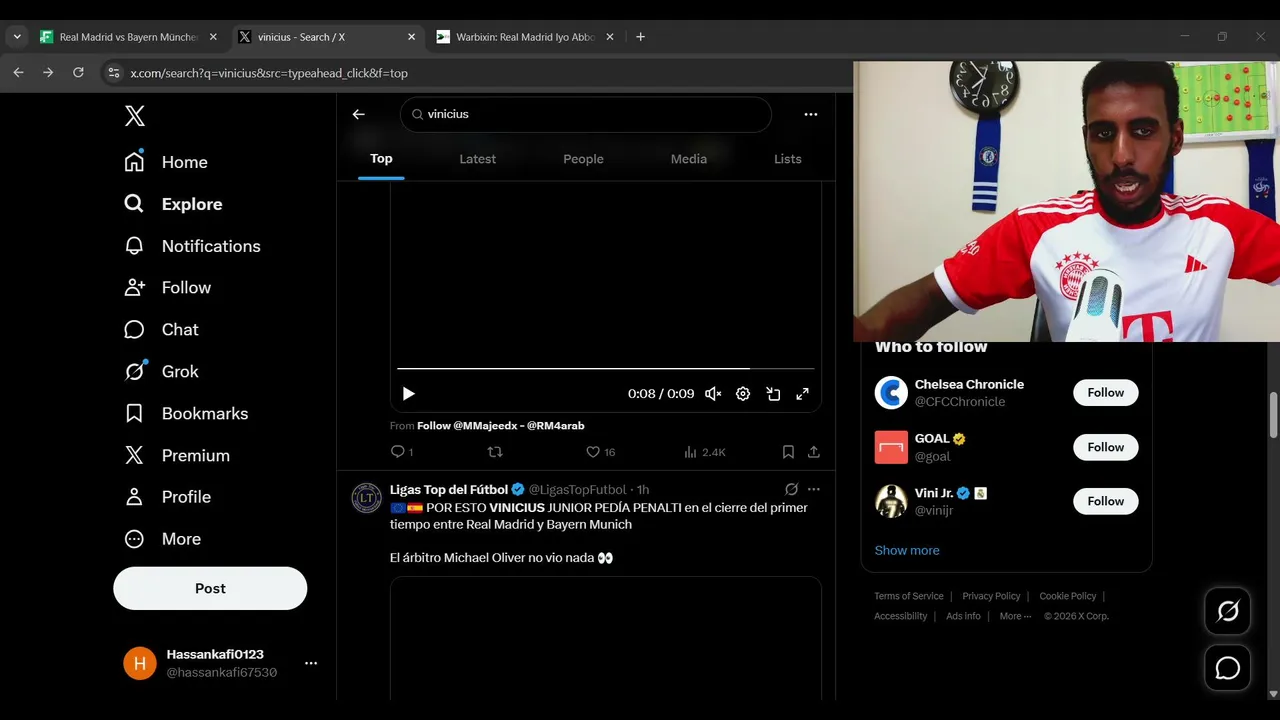Screen dimensions: 1280x720
Task: Open Accessibility footer link
Action: (x=901, y=616)
